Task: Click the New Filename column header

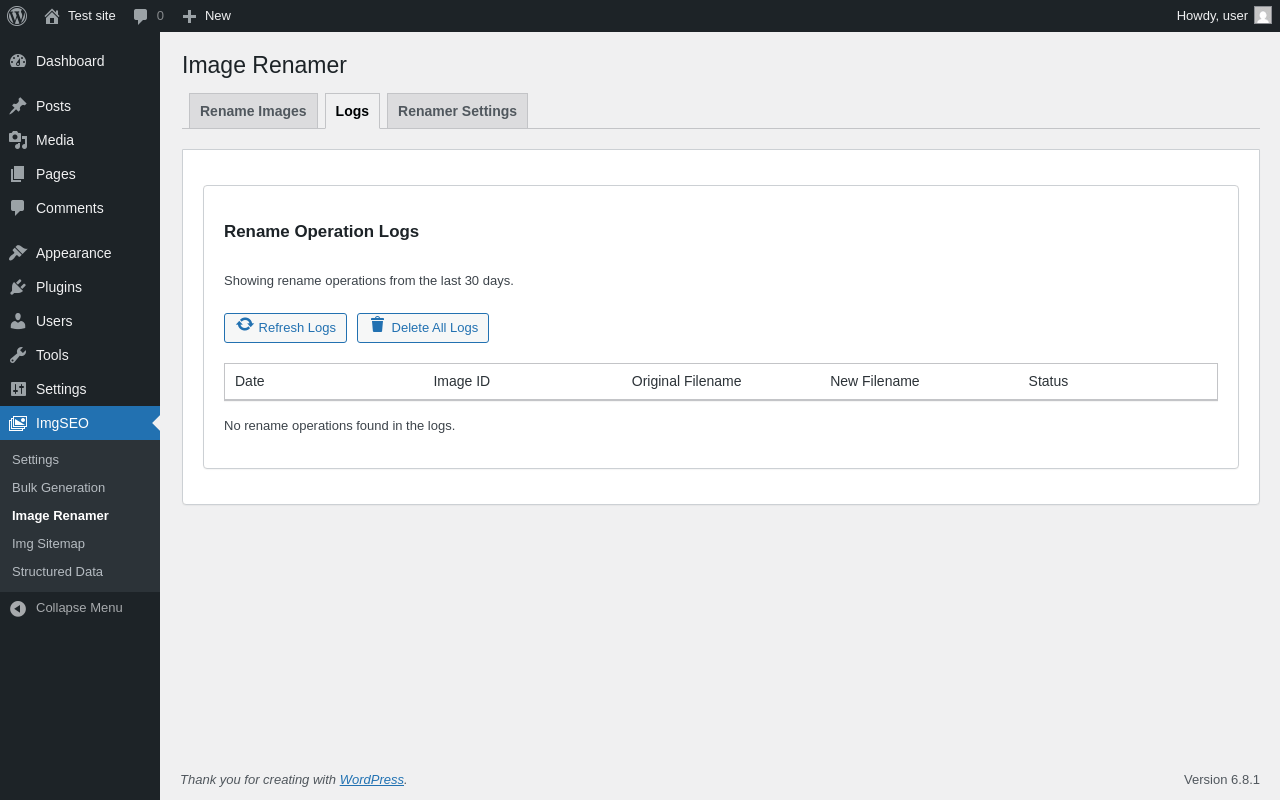Action: (875, 381)
